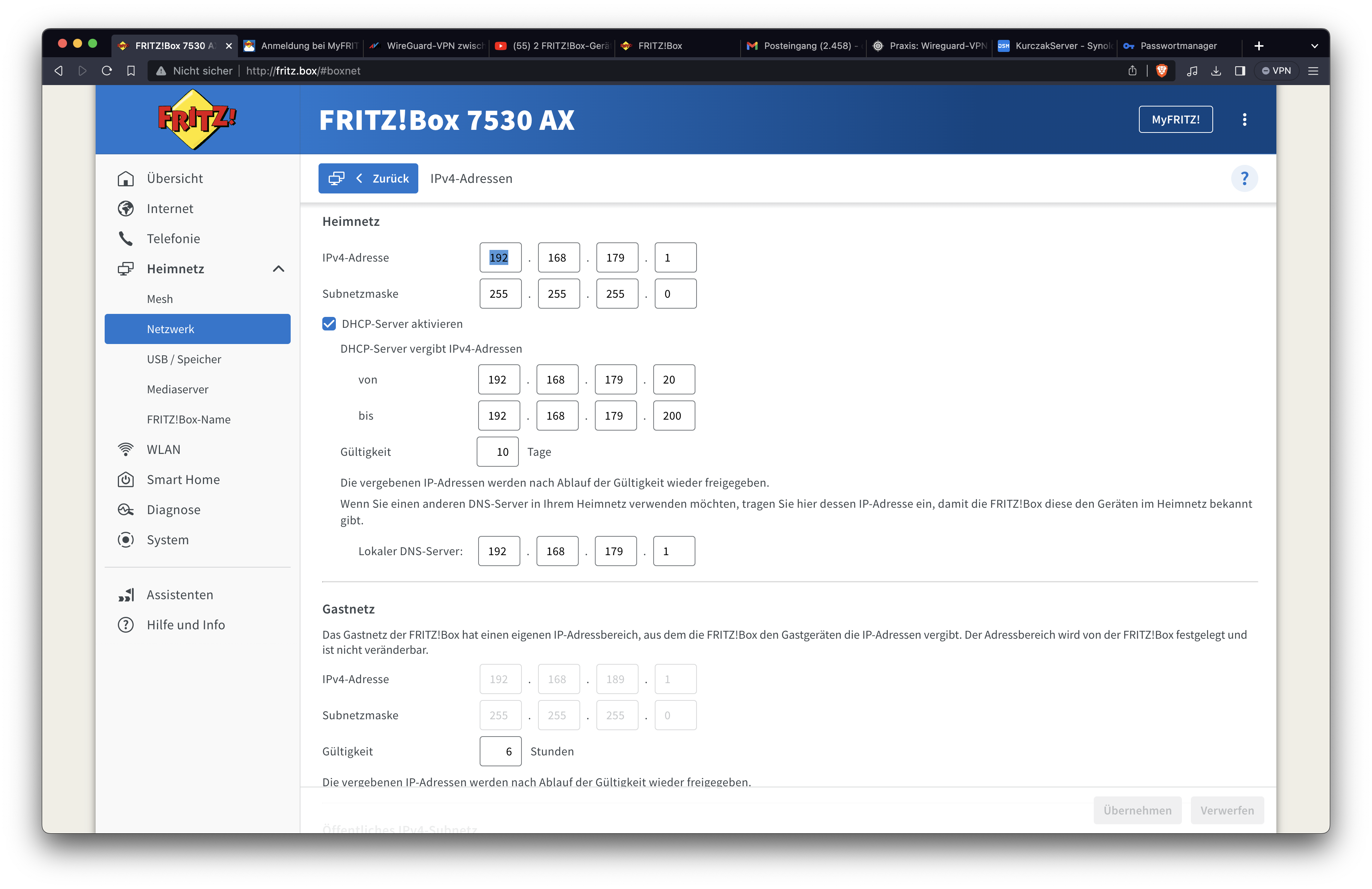Open WLAN in the sidebar

coord(163,449)
